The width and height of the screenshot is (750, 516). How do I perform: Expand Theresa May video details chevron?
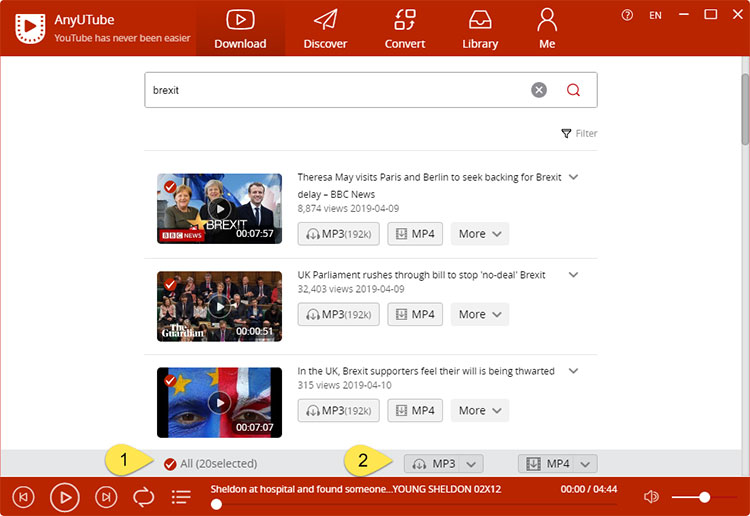[574, 177]
